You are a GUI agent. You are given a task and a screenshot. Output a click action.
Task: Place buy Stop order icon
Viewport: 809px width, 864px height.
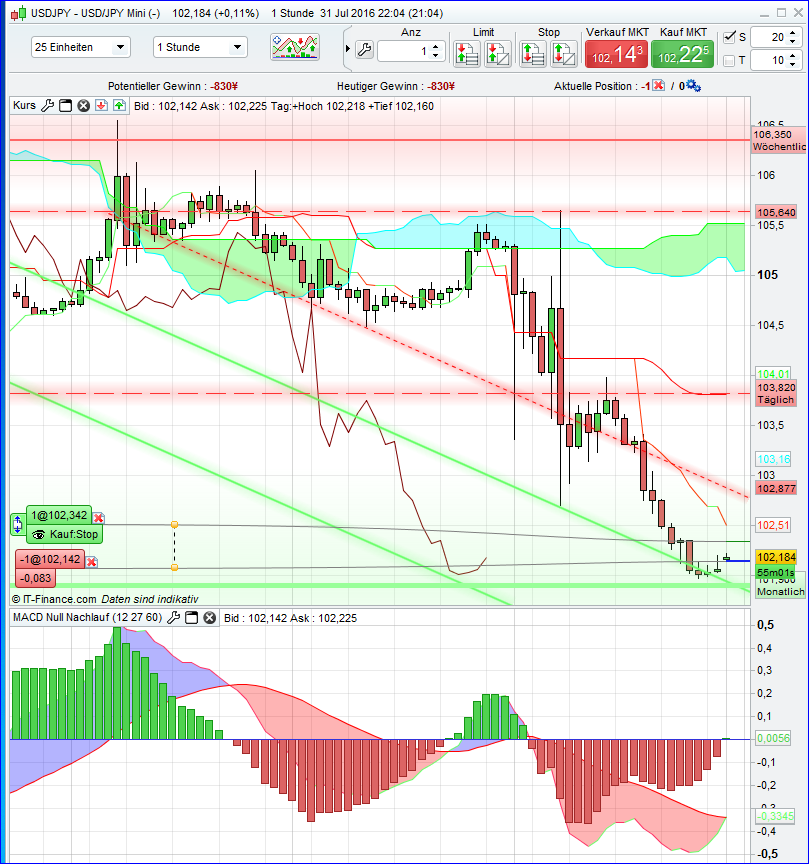click(x=532, y=54)
